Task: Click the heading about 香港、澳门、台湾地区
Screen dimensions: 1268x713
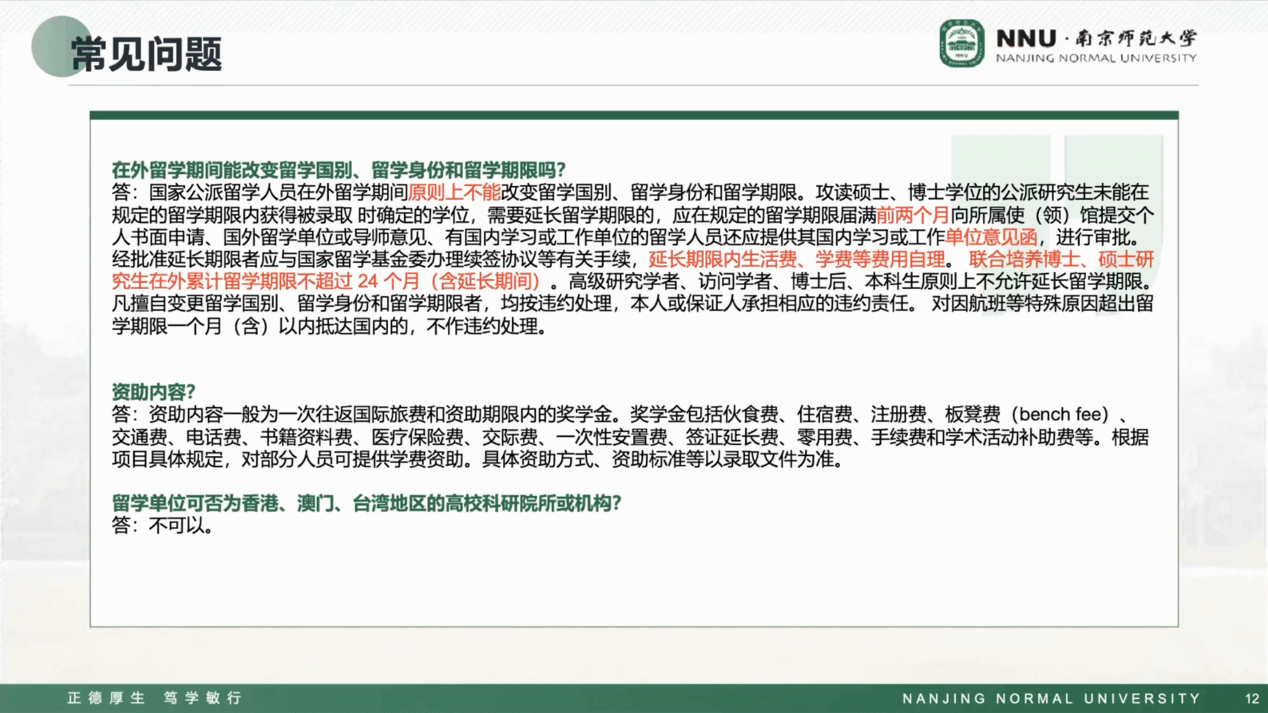Action: (366, 503)
